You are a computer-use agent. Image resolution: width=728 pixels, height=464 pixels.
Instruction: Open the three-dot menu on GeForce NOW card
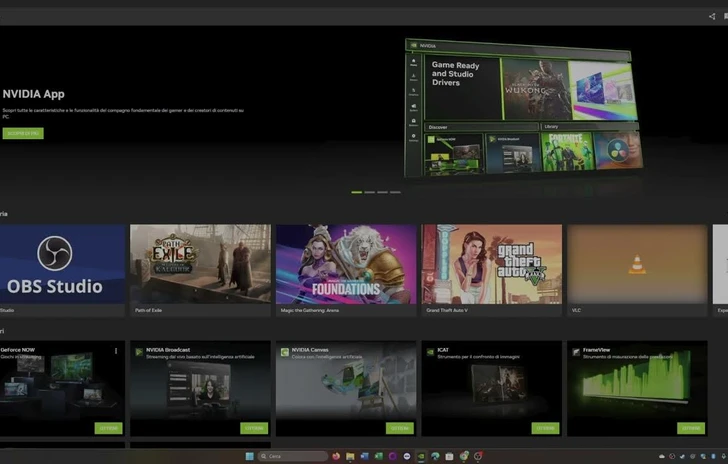116,351
